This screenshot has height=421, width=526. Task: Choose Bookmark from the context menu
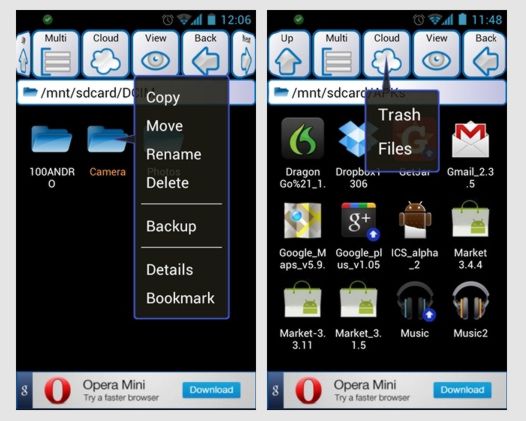(x=181, y=298)
